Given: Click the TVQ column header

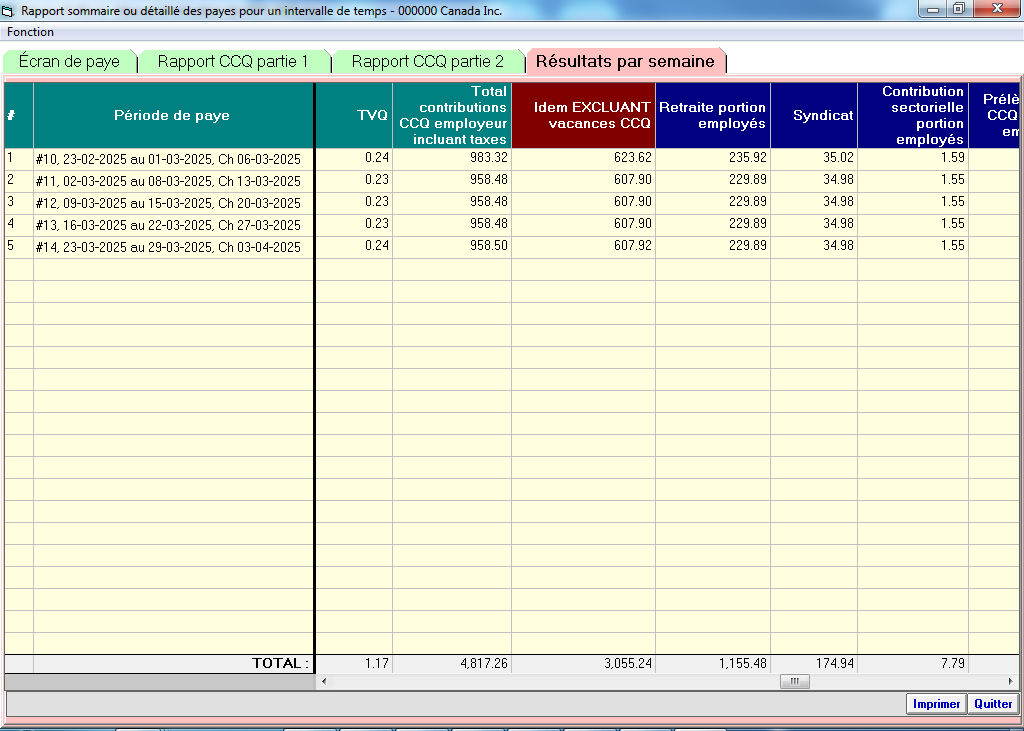Looking at the screenshot, I should [353, 115].
